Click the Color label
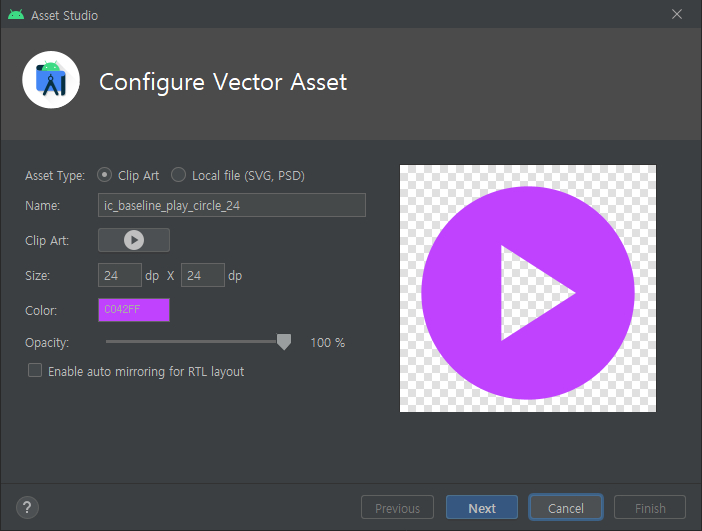This screenshot has width=702, height=531. (x=41, y=310)
